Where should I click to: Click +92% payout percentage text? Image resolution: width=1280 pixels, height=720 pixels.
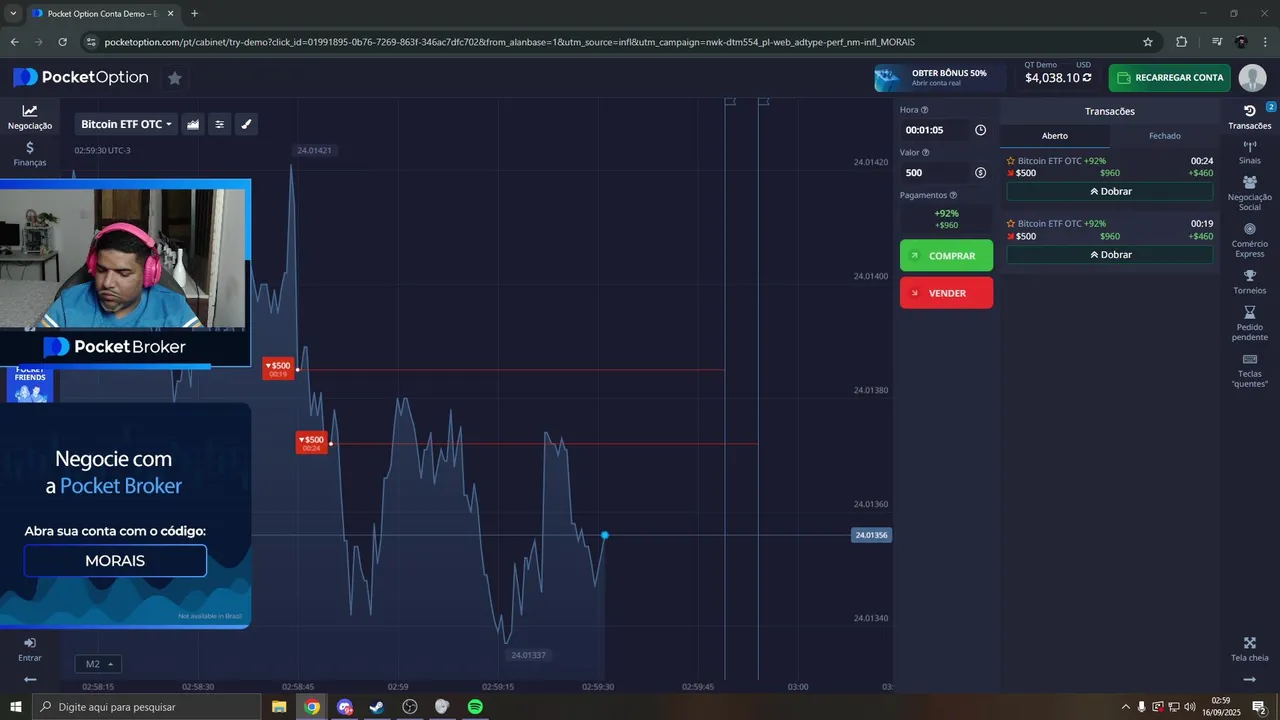pos(946,213)
